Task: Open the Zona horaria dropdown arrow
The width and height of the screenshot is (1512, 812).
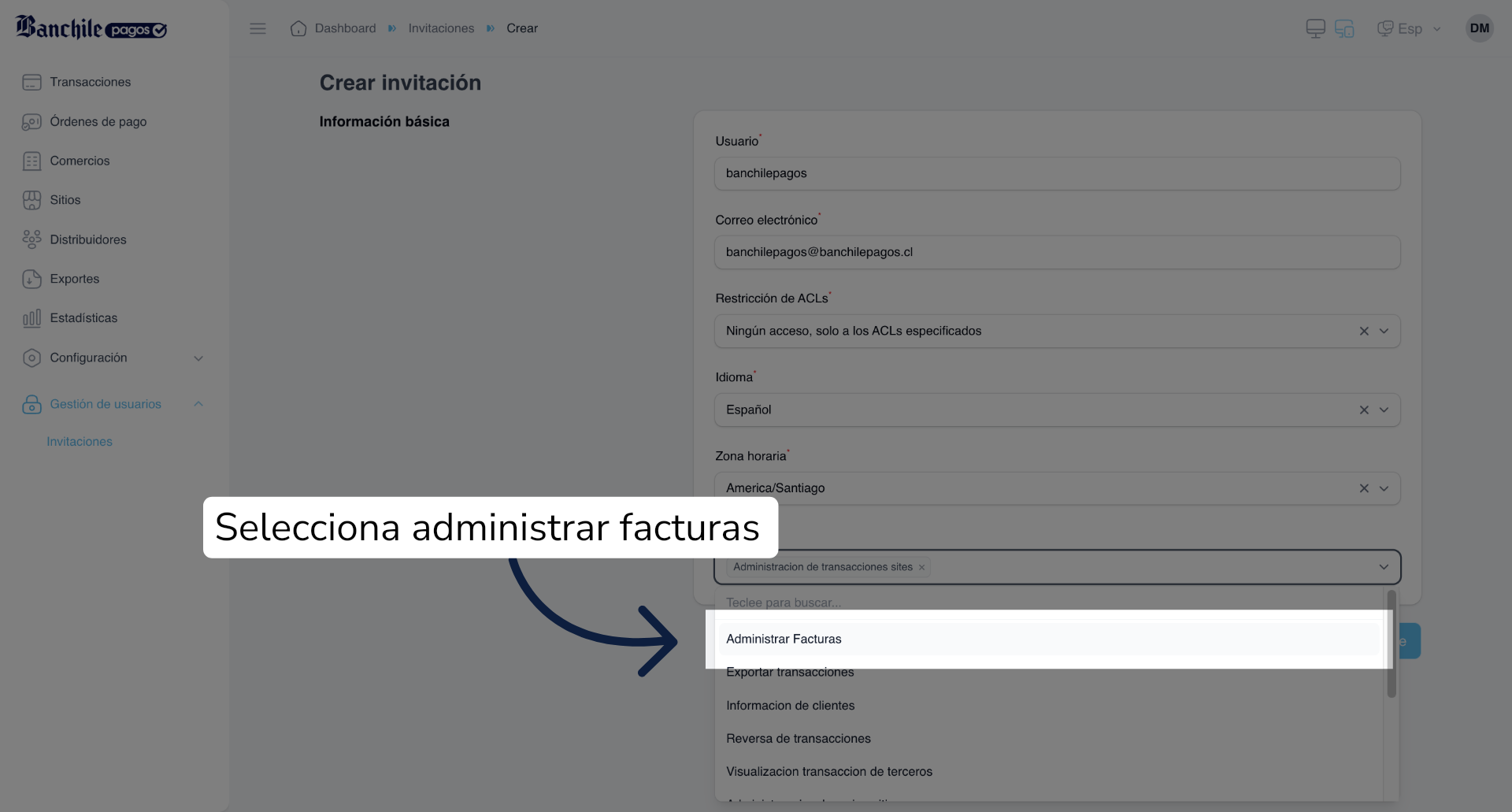Action: point(1384,488)
